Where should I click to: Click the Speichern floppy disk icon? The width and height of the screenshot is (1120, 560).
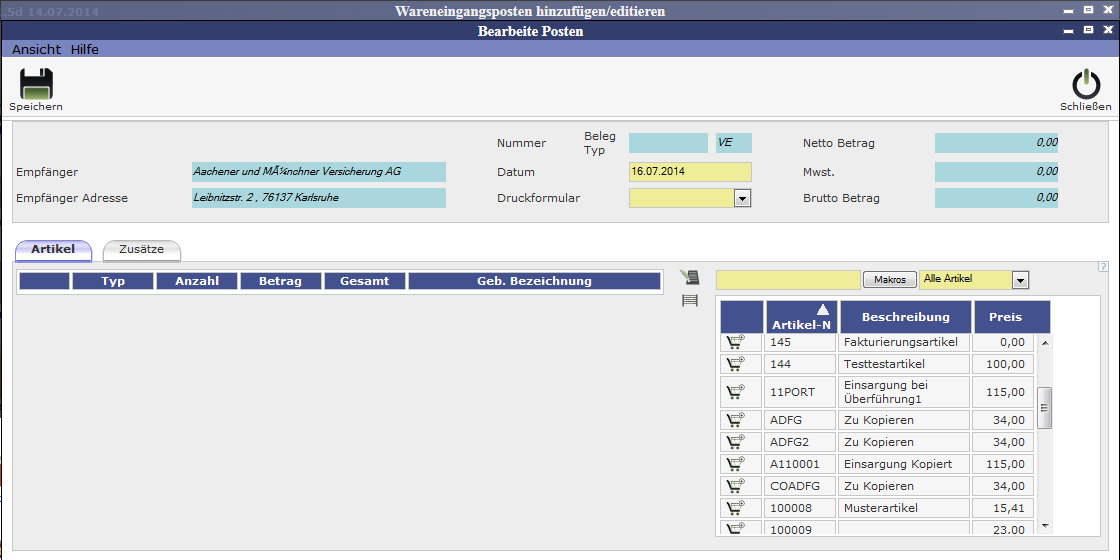(x=36, y=84)
